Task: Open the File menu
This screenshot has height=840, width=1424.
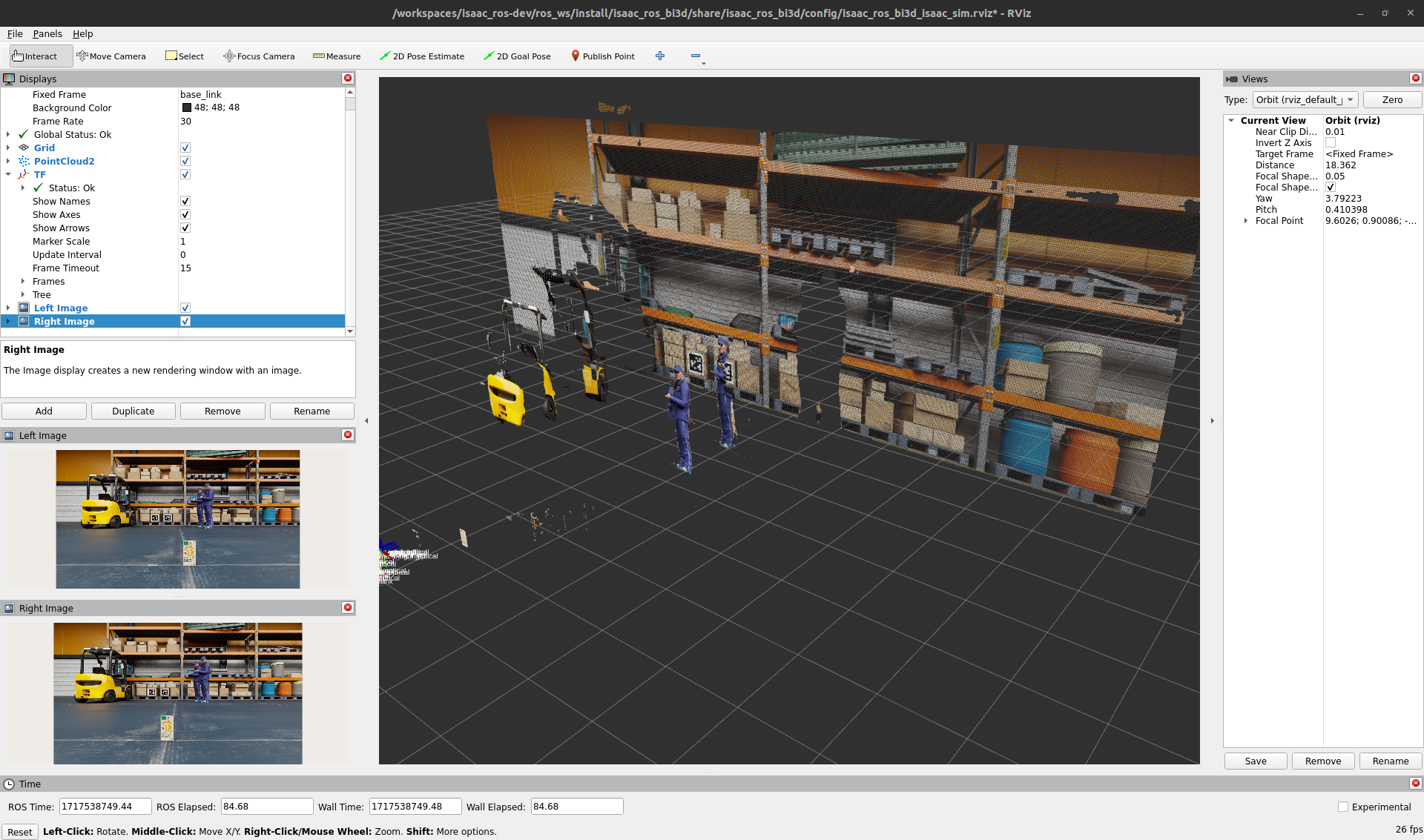Action: tap(15, 34)
